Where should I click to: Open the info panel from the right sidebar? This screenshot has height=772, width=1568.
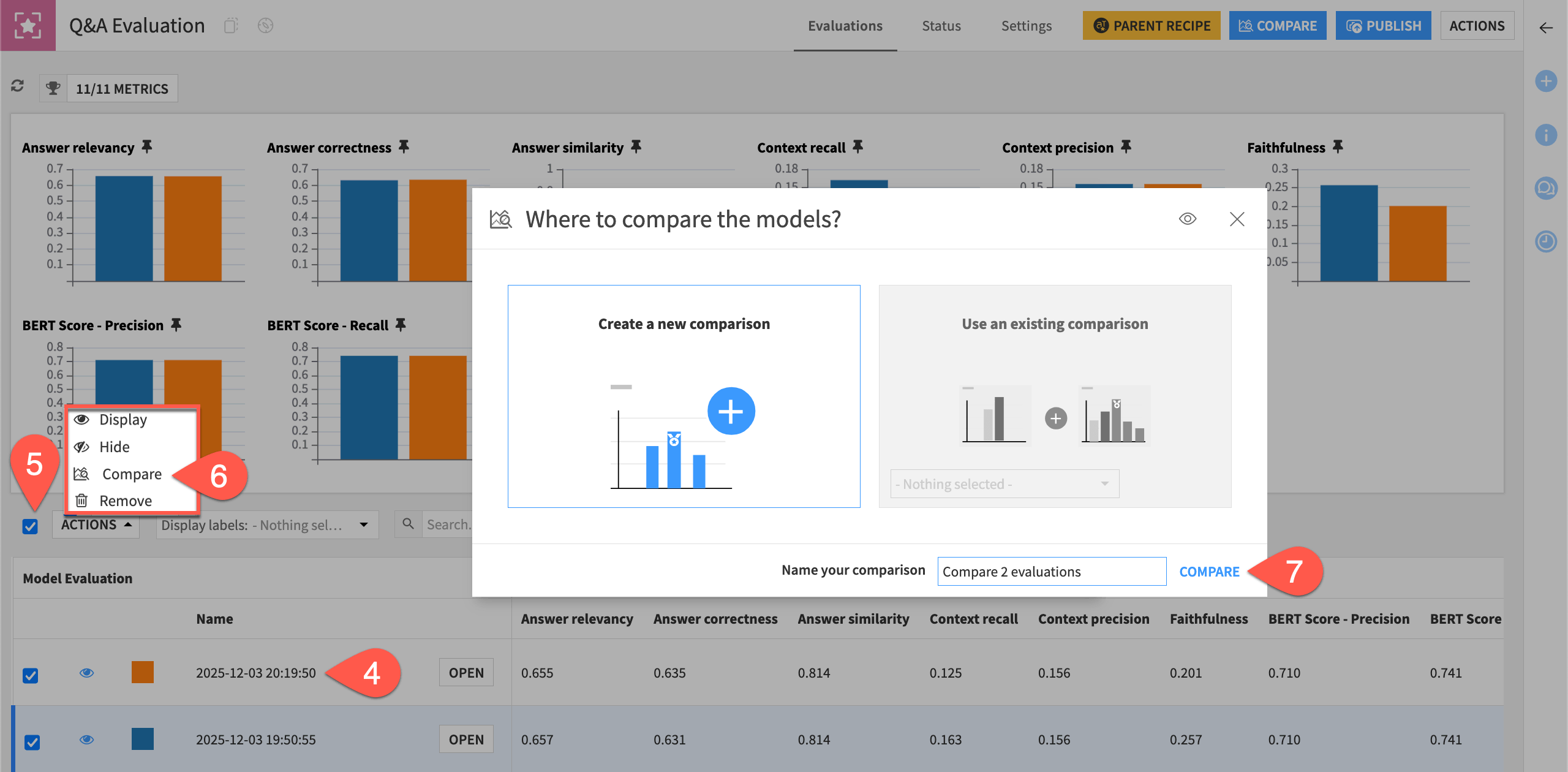point(1547,135)
